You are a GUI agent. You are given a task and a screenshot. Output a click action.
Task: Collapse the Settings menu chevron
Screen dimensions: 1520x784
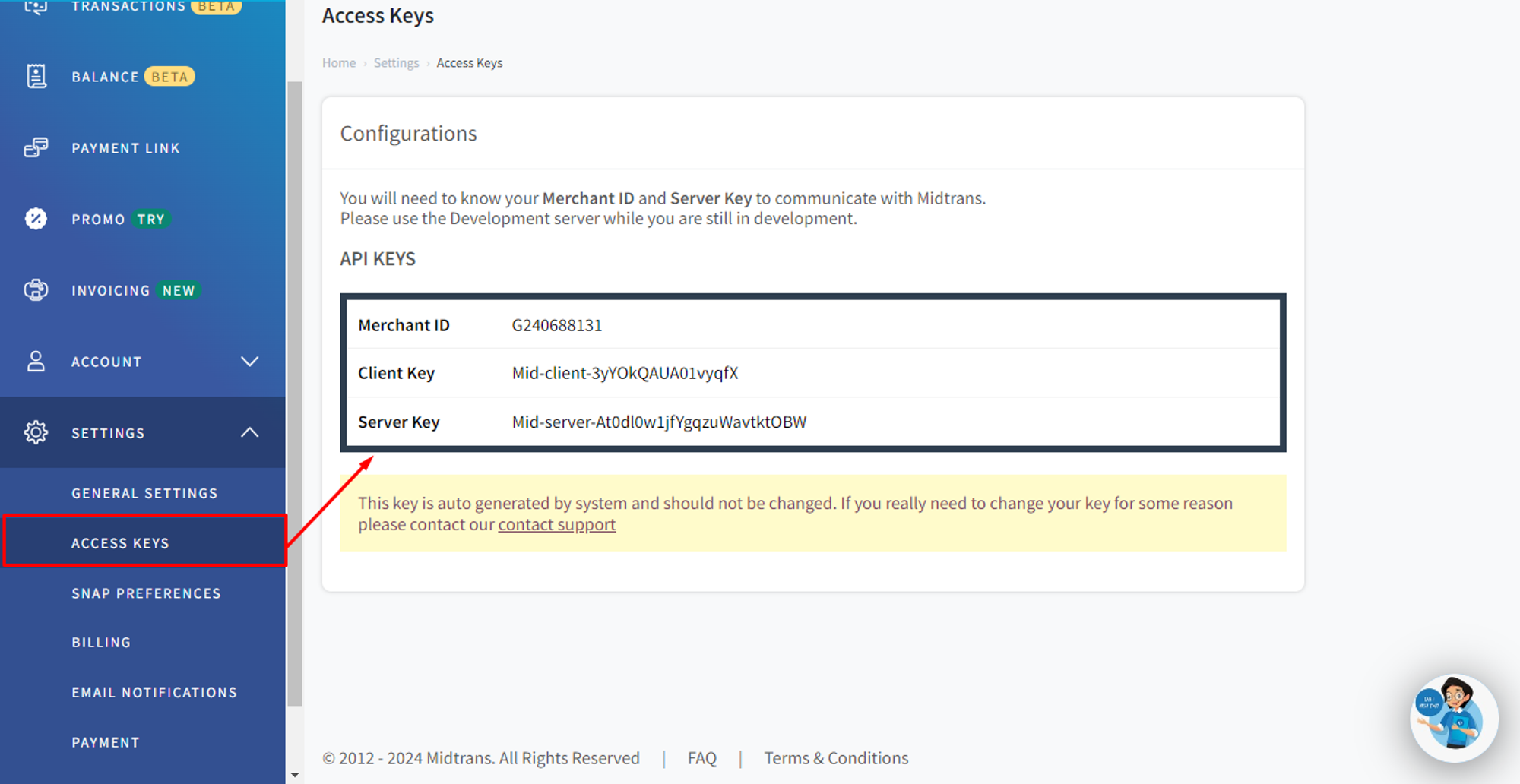pyautogui.click(x=249, y=432)
